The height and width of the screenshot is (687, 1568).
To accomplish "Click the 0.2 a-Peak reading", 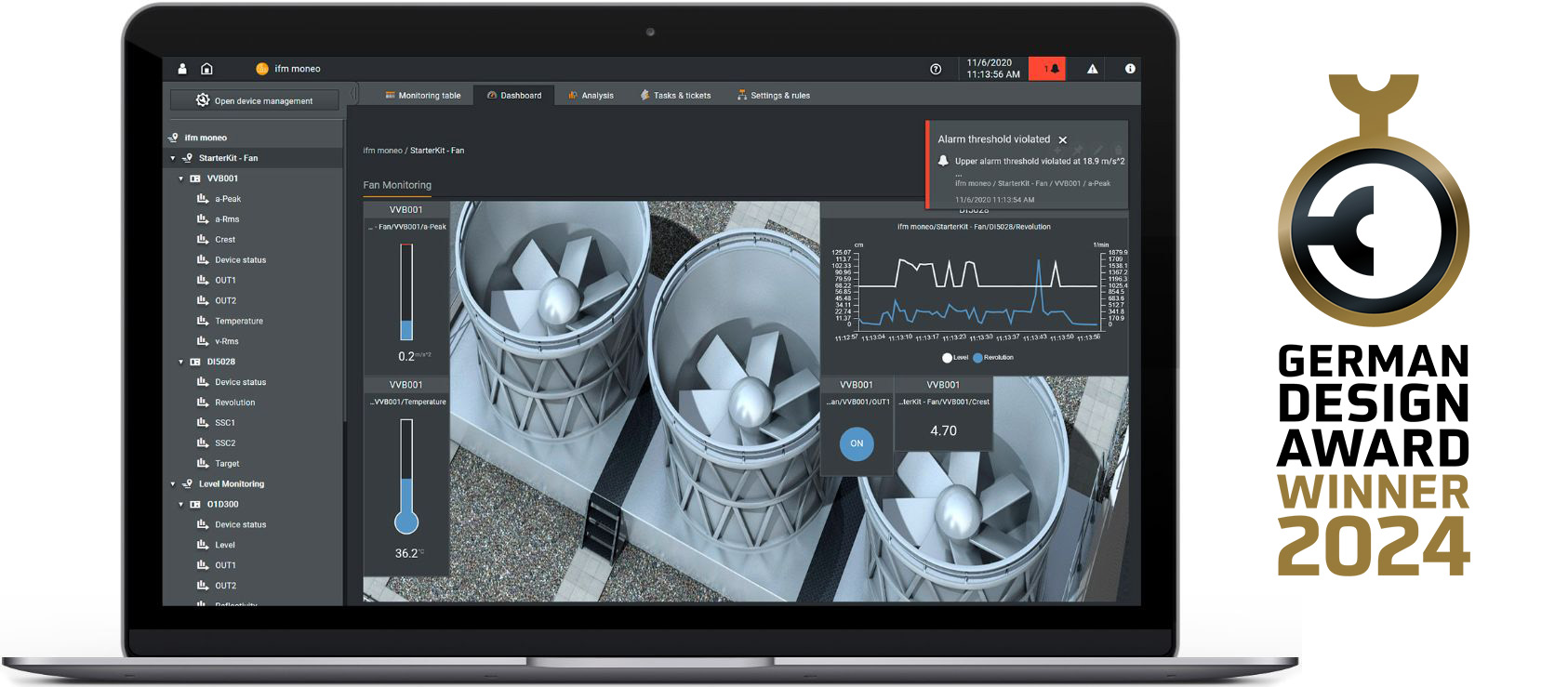I will point(414,356).
